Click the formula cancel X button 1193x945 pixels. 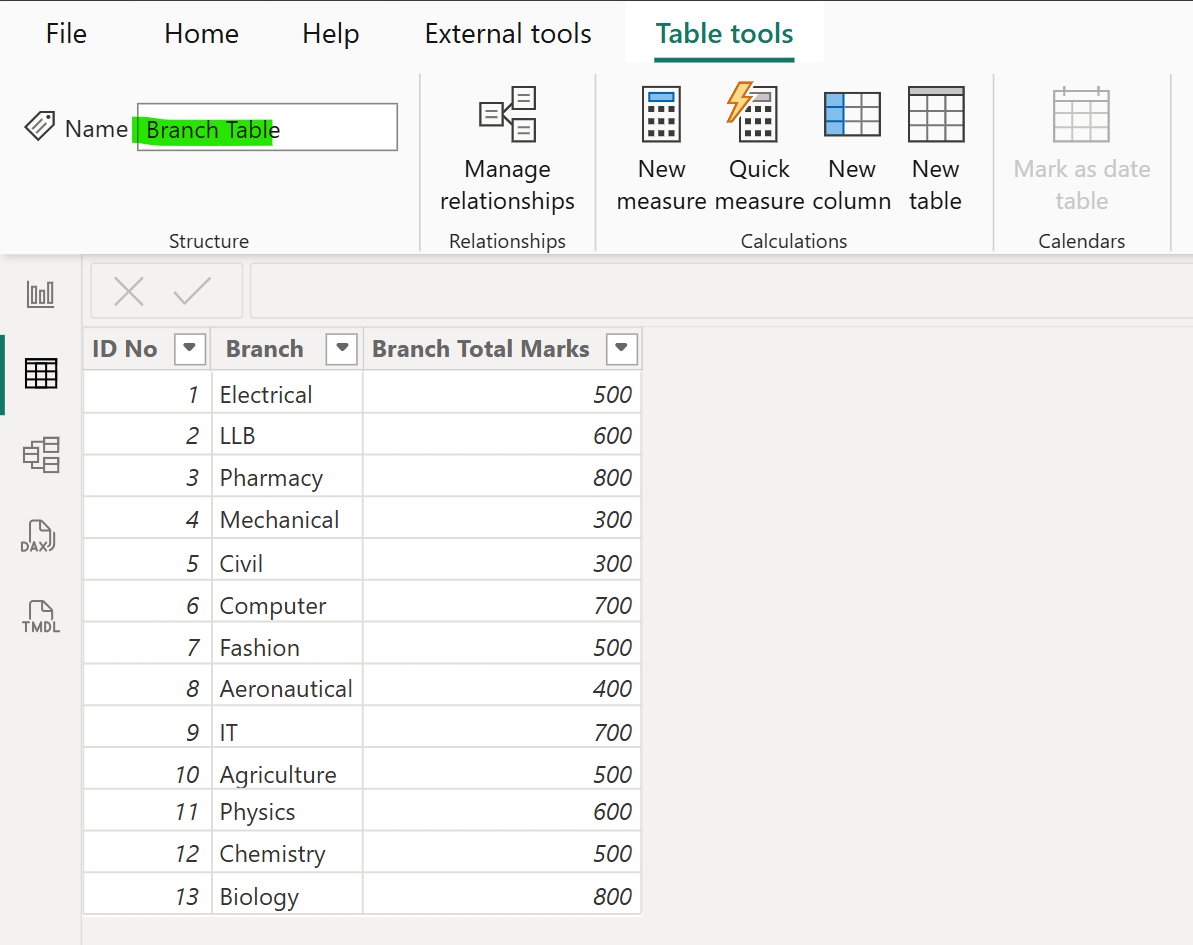coord(128,291)
